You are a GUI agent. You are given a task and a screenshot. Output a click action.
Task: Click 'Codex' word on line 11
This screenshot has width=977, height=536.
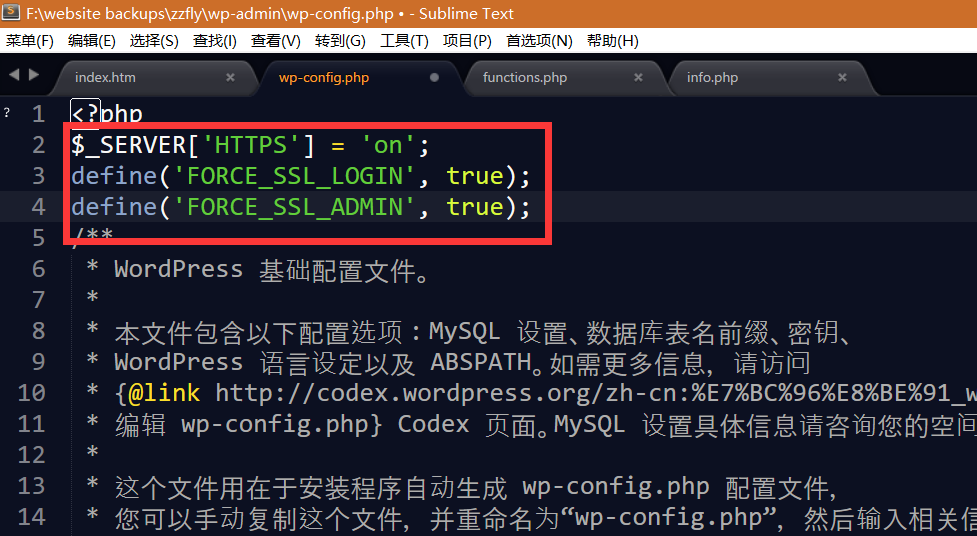coord(433,424)
